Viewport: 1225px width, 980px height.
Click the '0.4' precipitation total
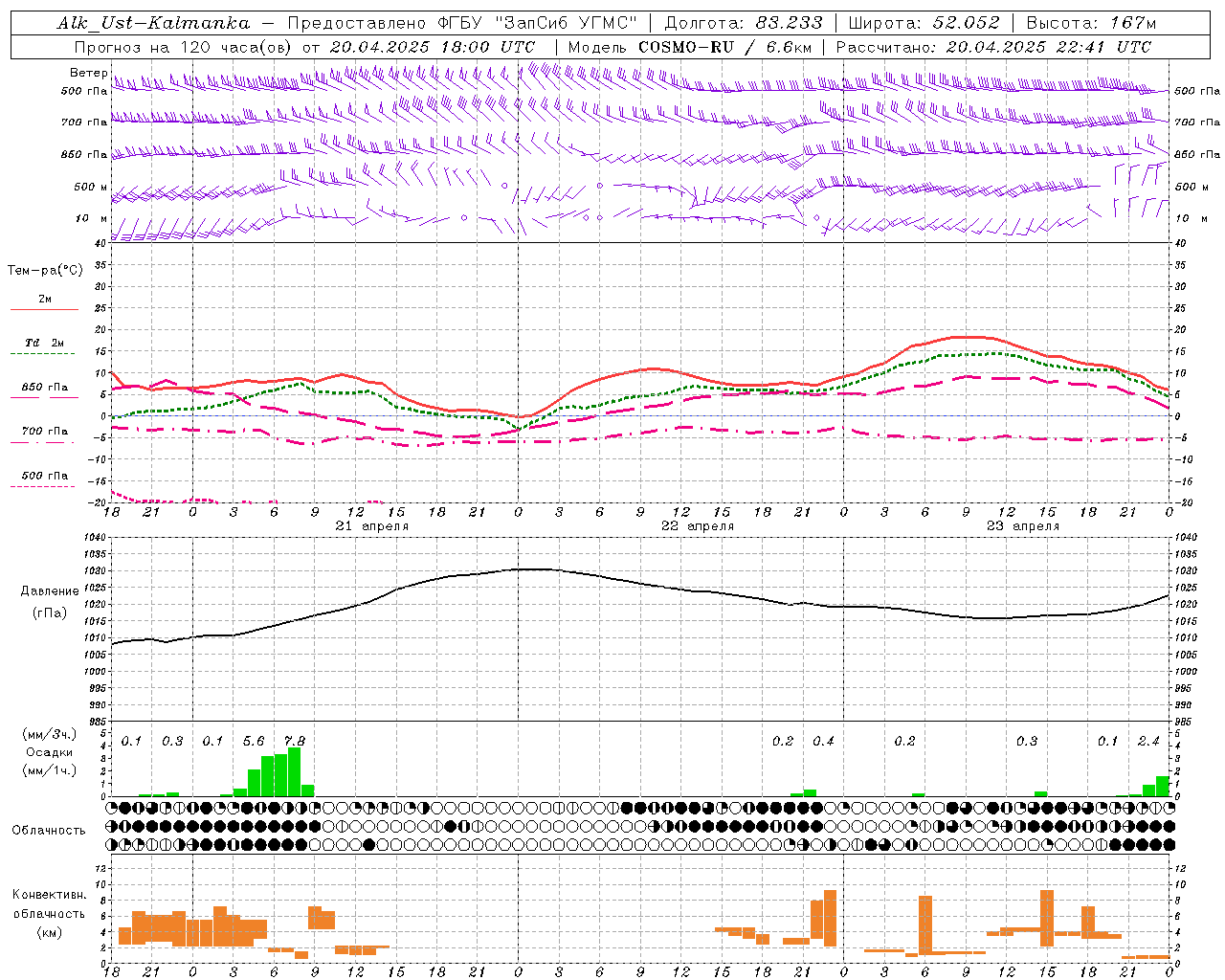pos(823,742)
